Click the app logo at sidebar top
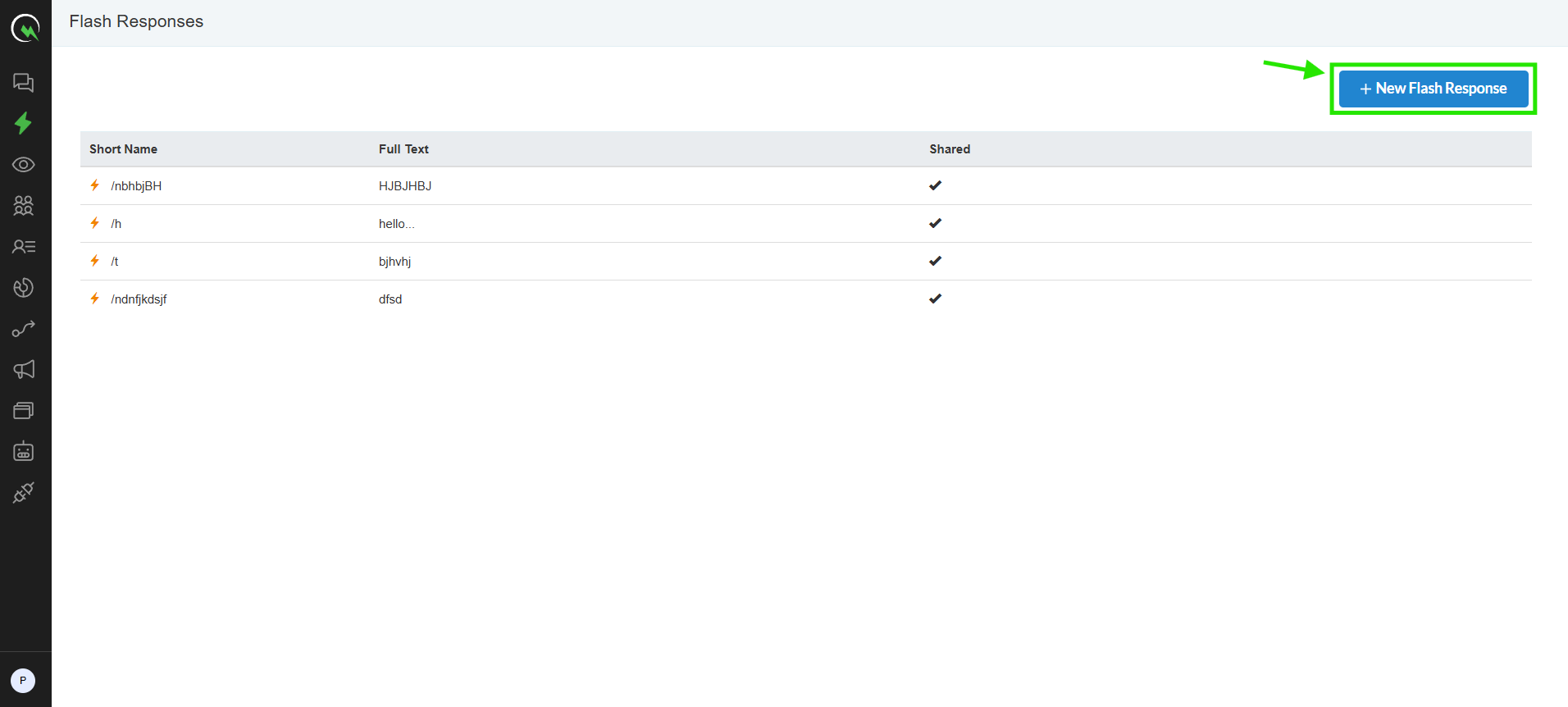Screen dimensions: 1568x707 pyautogui.click(x=25, y=29)
